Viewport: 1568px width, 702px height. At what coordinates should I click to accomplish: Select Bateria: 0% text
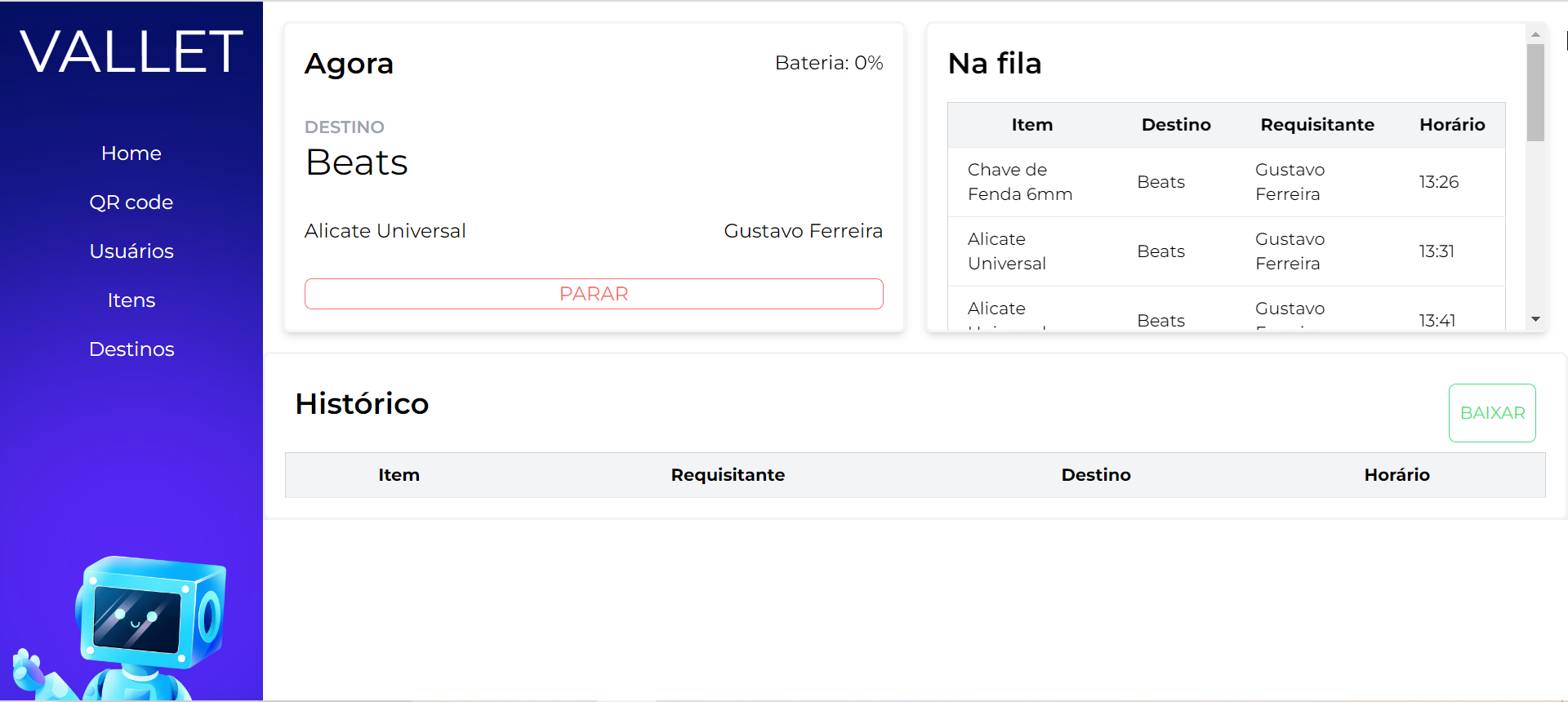coord(829,63)
